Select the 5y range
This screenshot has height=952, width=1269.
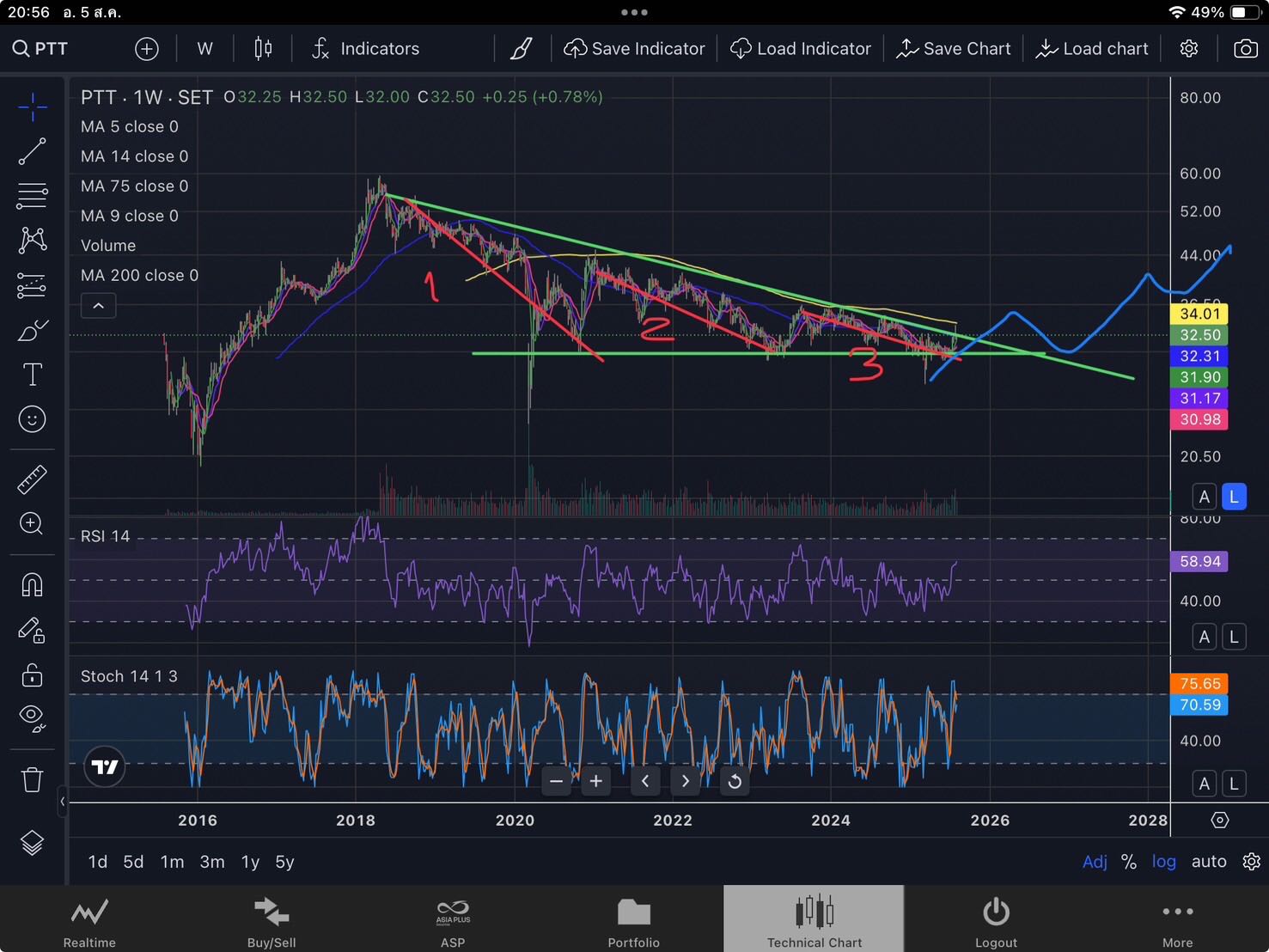click(284, 862)
